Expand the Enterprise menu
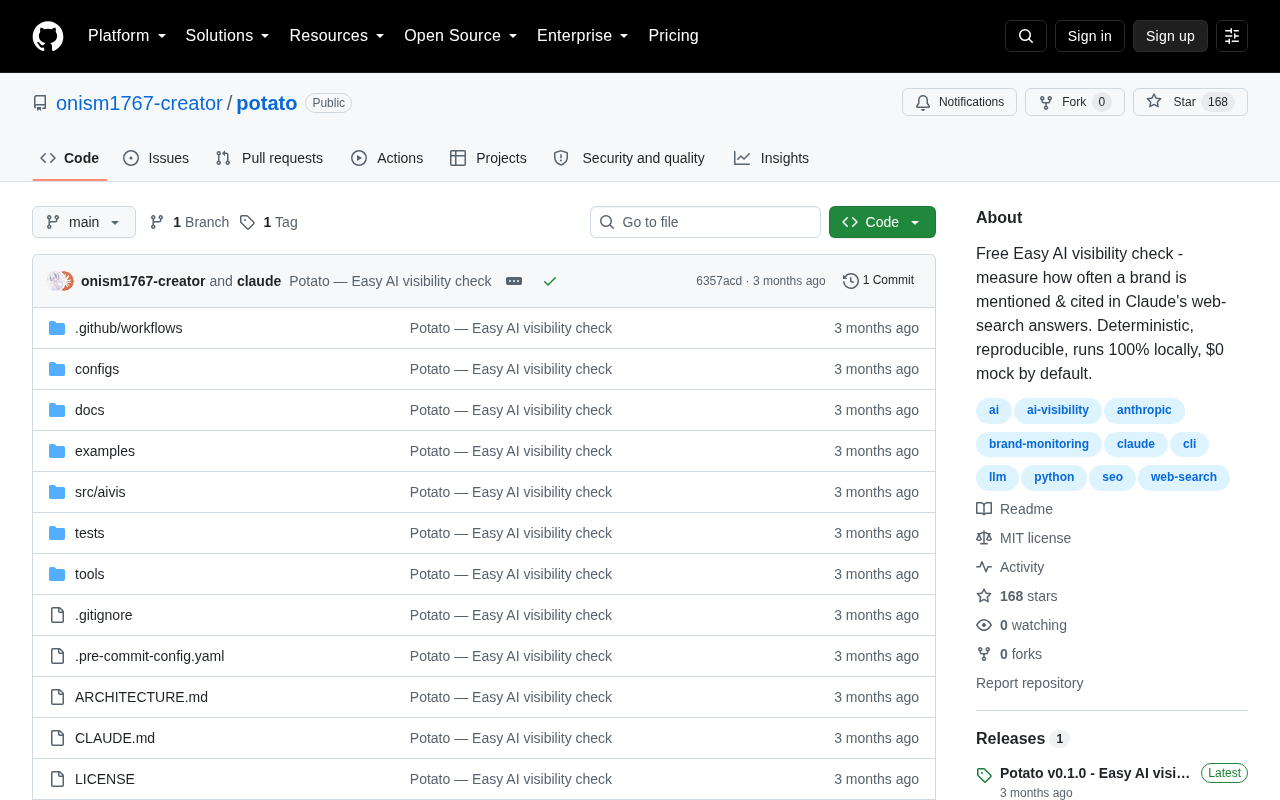The width and height of the screenshot is (1280, 800). [x=583, y=36]
